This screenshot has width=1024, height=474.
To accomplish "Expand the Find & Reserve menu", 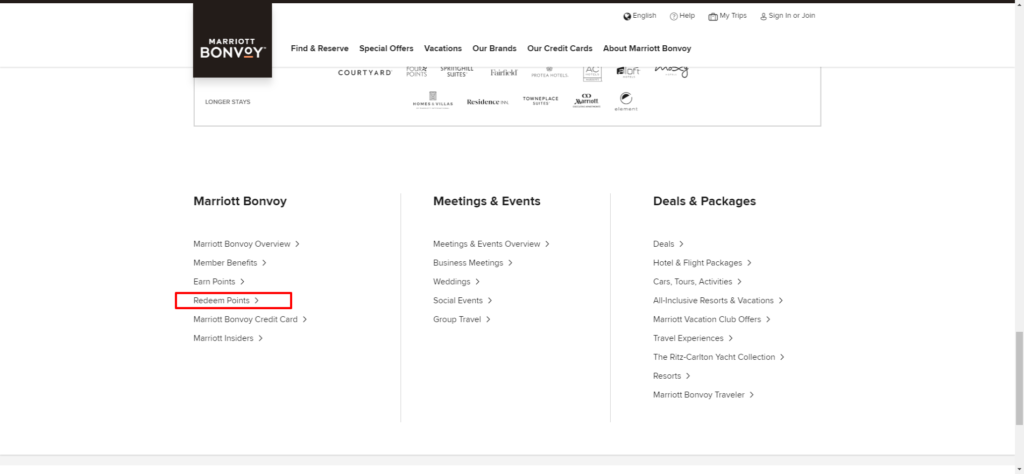I will pyautogui.click(x=319, y=48).
